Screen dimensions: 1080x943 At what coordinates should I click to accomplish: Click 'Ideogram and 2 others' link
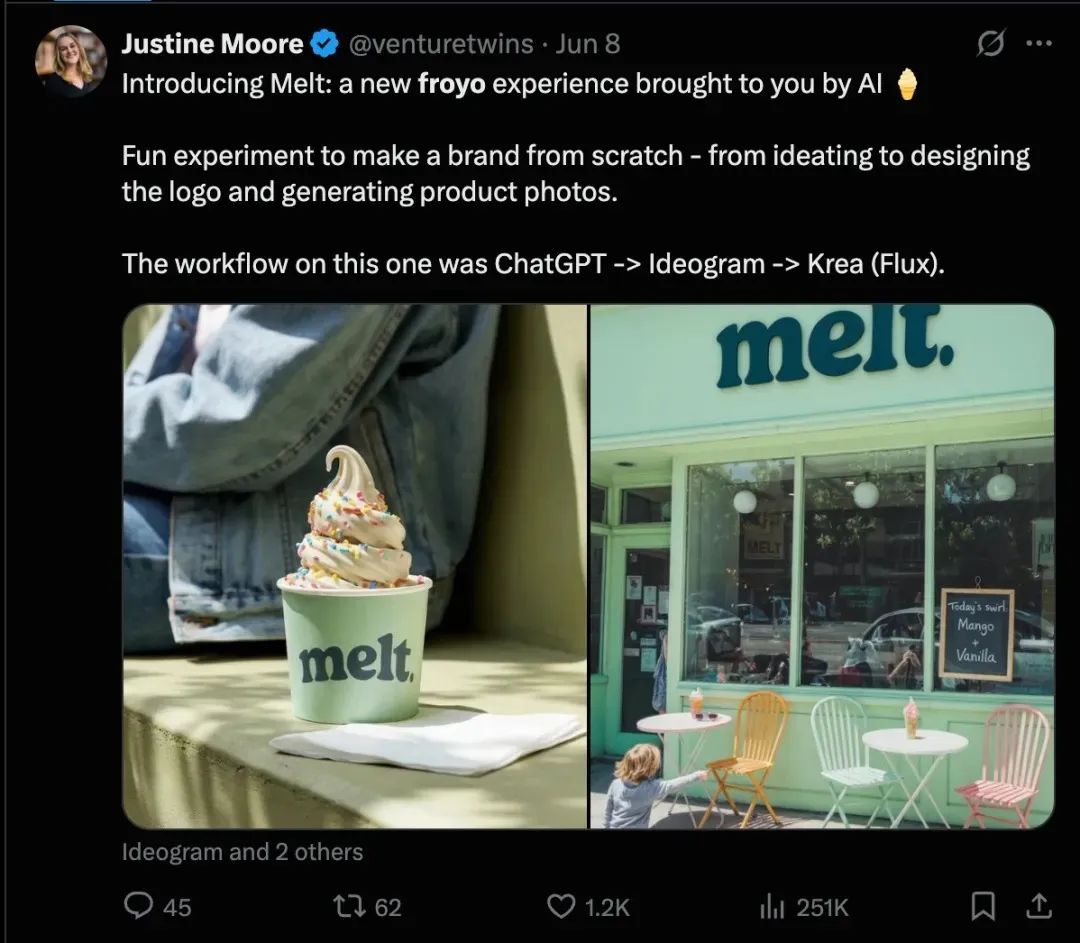242,852
